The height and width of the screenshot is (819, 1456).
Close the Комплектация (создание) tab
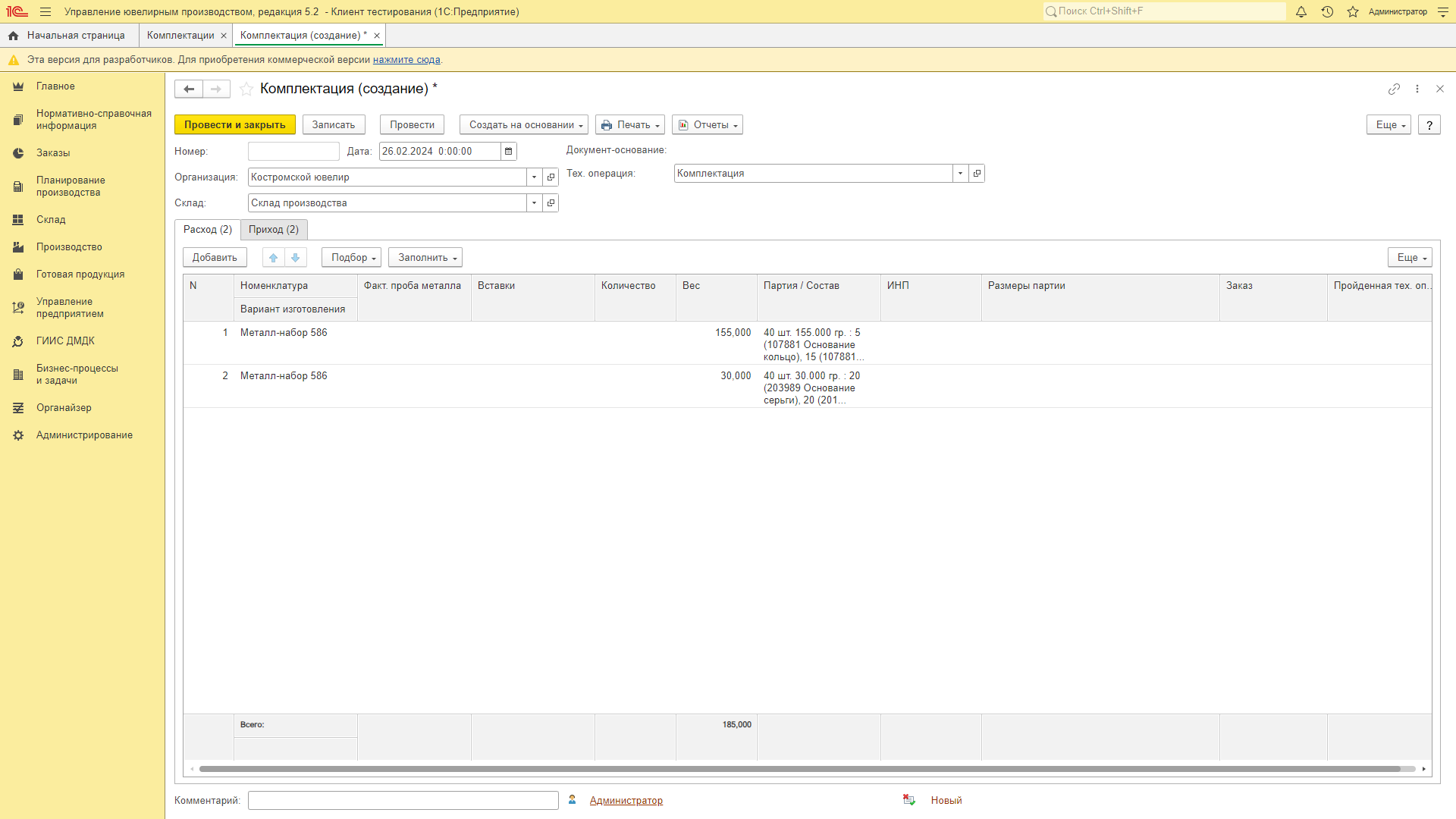click(377, 36)
